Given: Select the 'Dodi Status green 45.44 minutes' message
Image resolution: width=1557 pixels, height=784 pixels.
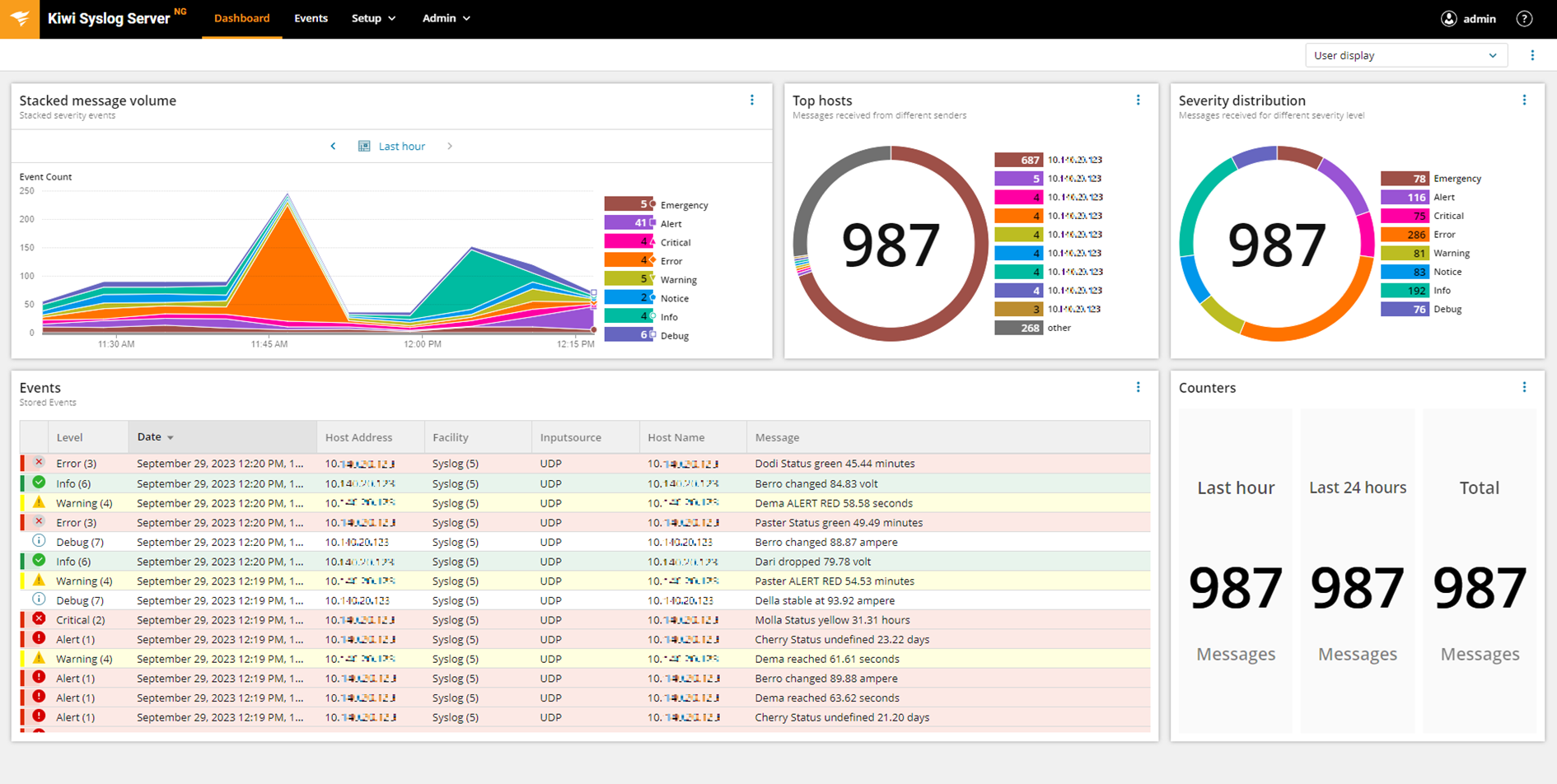Looking at the screenshot, I should coord(835,464).
